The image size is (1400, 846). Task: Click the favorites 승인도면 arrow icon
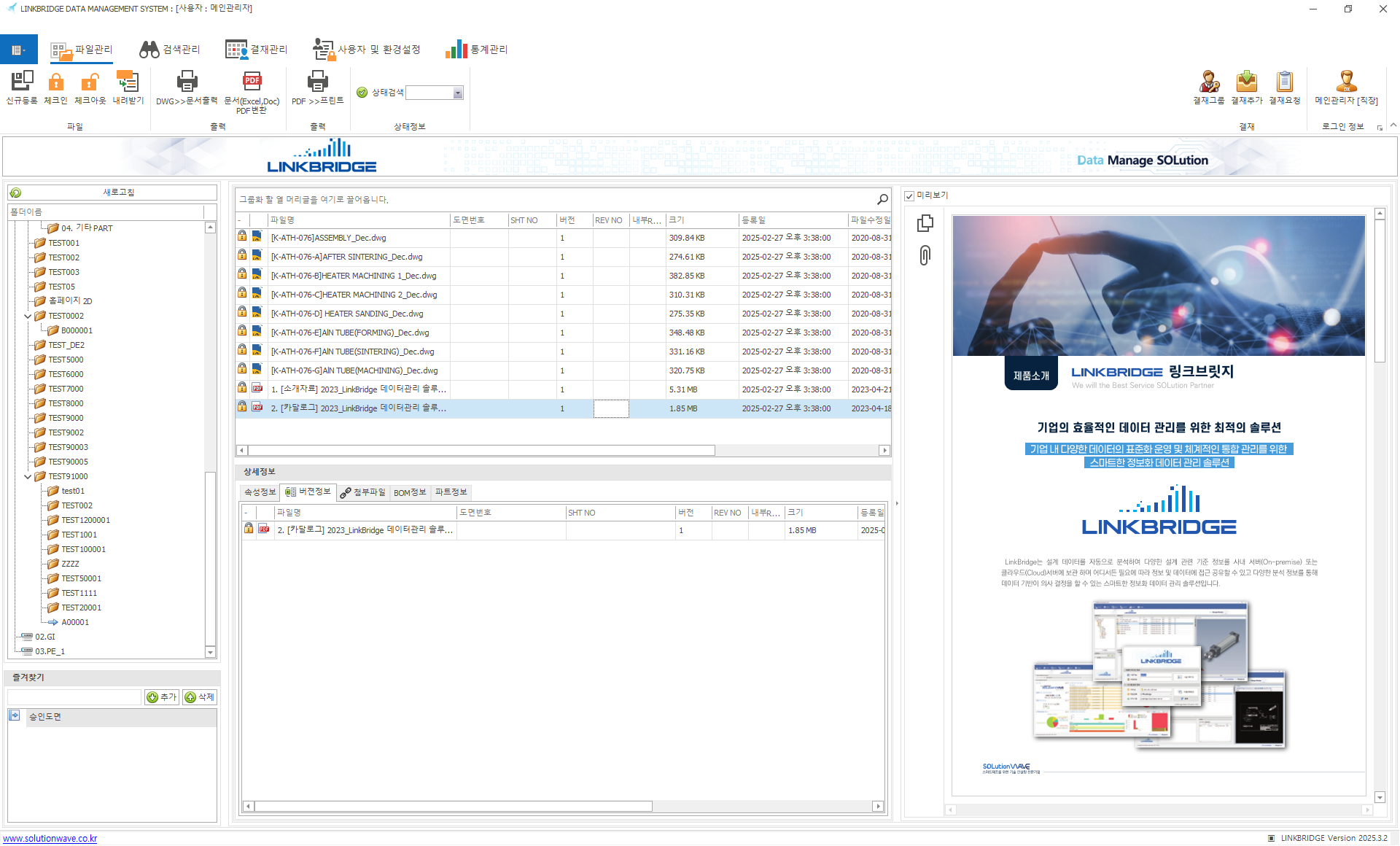pos(15,715)
